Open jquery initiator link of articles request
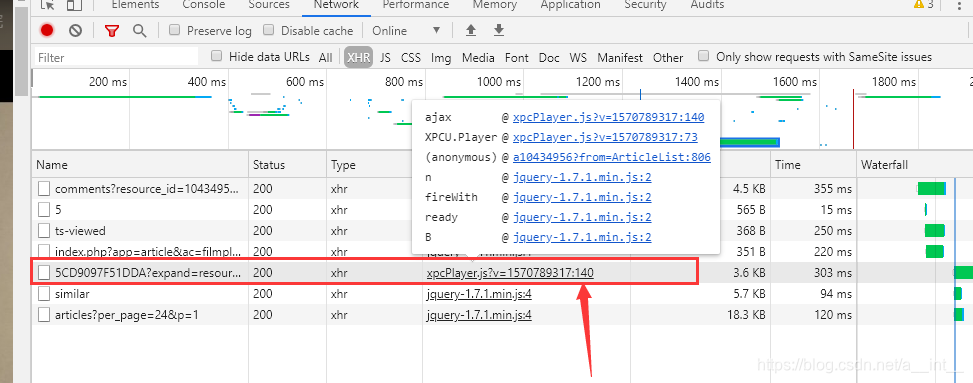973x383 pixels. coord(479,315)
